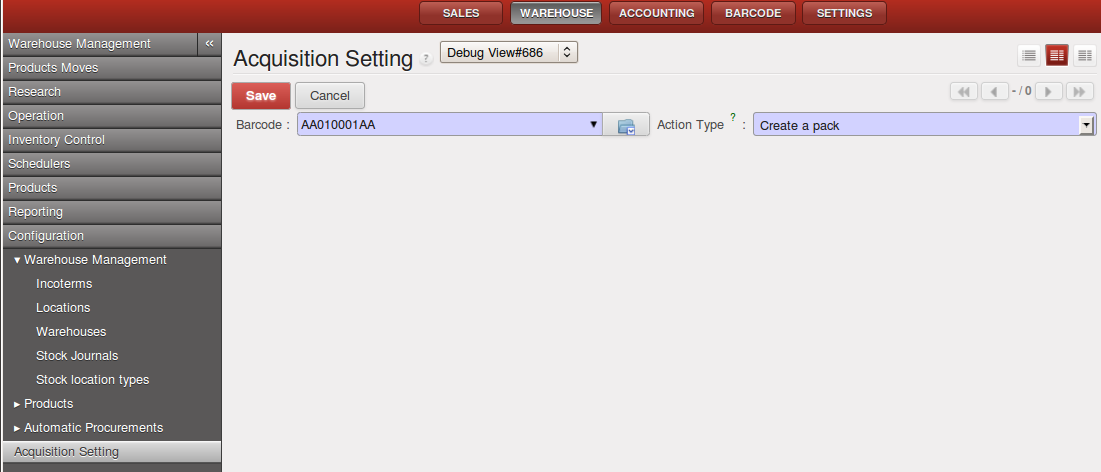Open the Debug View#686 dropdown
The width and height of the screenshot is (1101, 472).
(x=509, y=52)
